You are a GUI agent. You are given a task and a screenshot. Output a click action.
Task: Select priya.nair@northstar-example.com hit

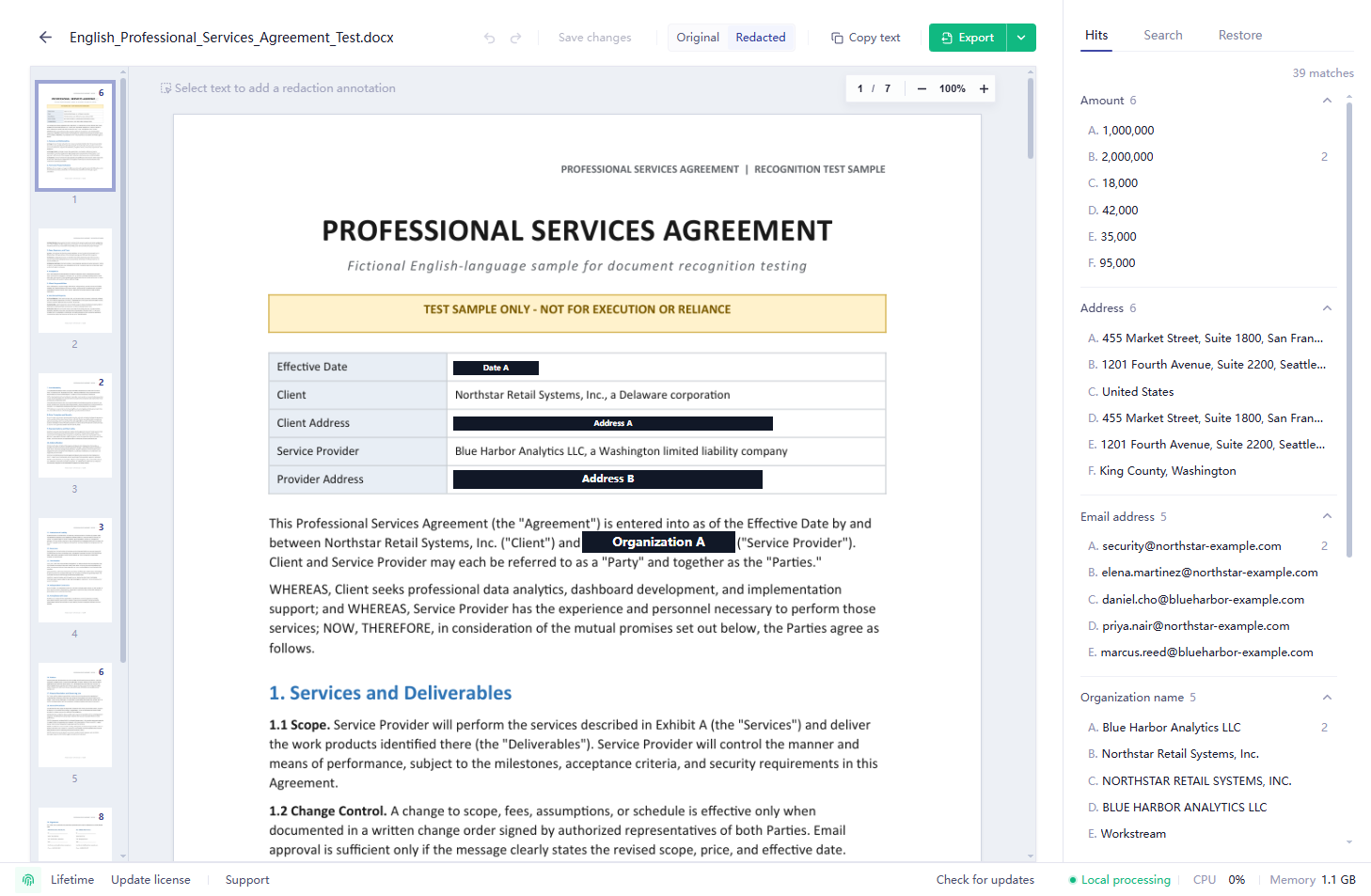pyautogui.click(x=1208, y=626)
